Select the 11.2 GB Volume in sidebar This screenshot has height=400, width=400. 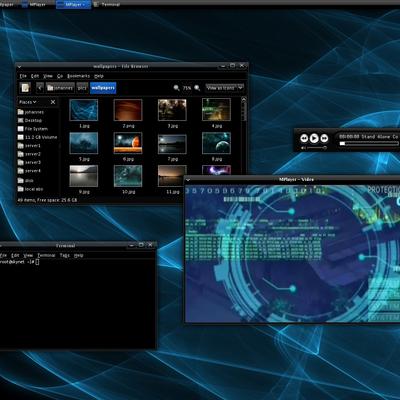(37, 137)
